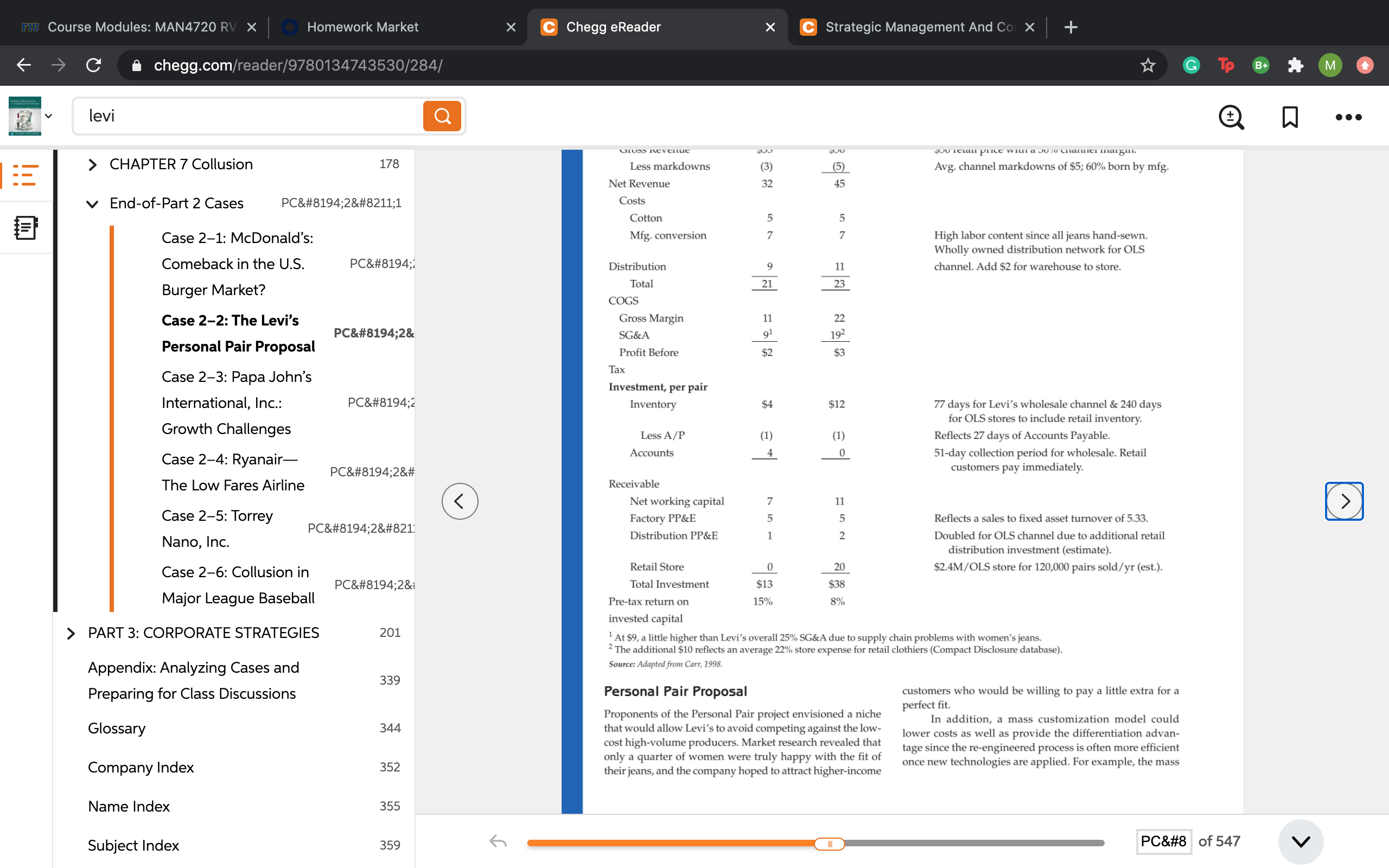Click the orange search button
This screenshot has width=1389, height=868.
point(442,116)
